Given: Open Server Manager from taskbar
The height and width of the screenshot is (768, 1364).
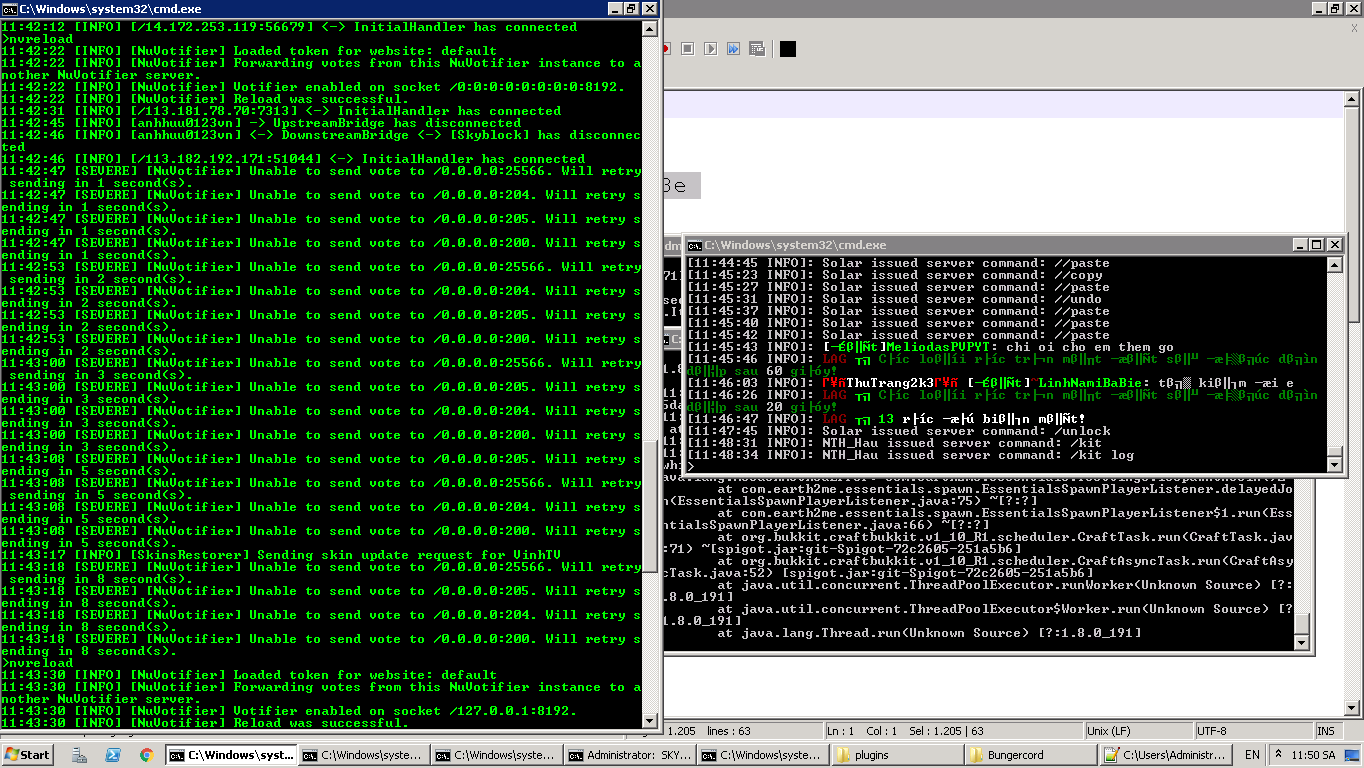Looking at the screenshot, I should [80, 755].
